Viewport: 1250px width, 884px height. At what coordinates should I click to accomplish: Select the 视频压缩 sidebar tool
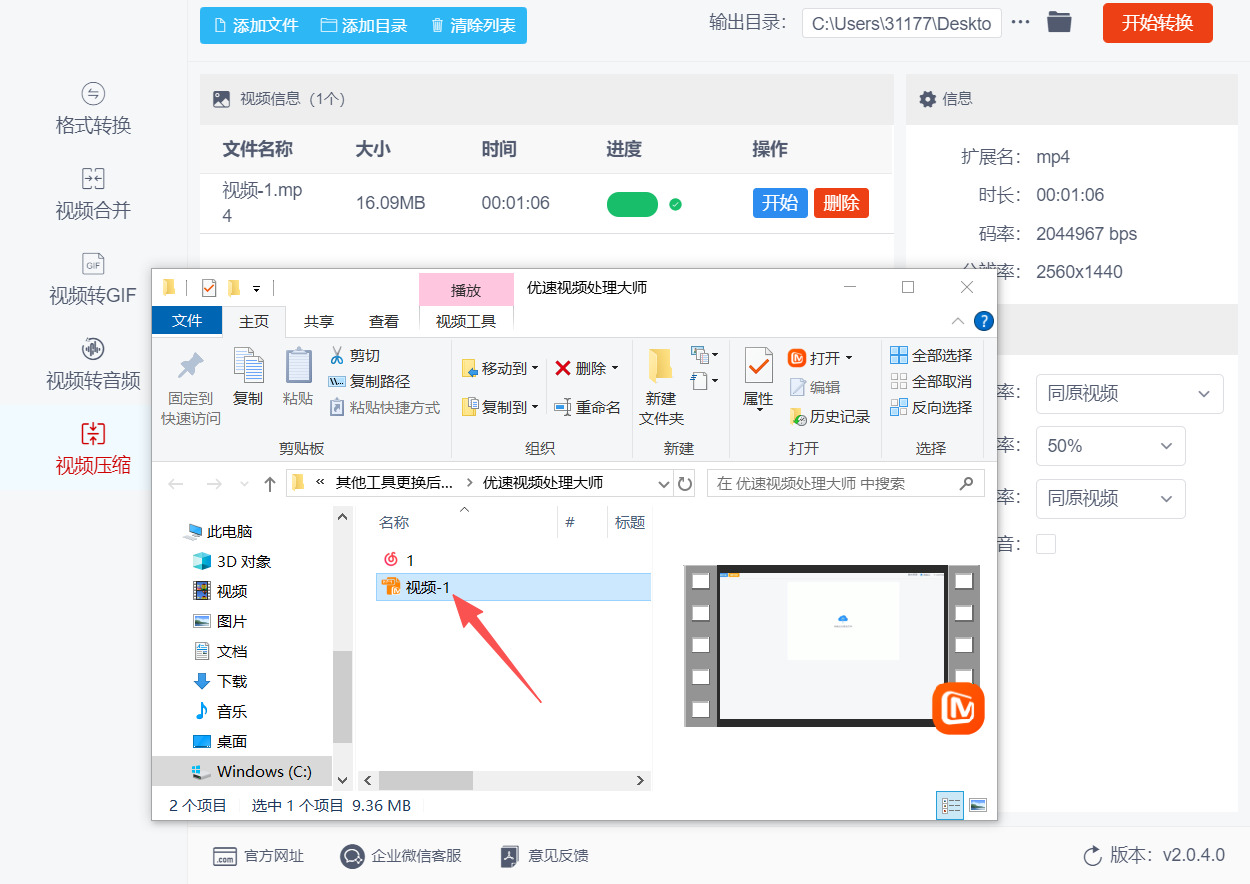click(93, 450)
